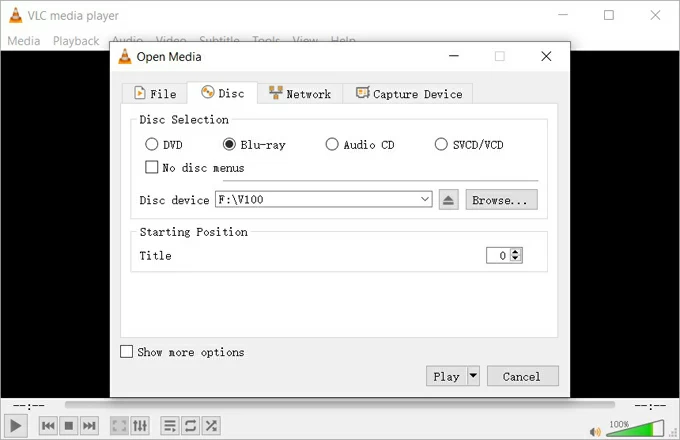Screen dimensions: 680x440
Task: Click the Play button in the playback bar
Action: pyautogui.click(x=17, y=426)
